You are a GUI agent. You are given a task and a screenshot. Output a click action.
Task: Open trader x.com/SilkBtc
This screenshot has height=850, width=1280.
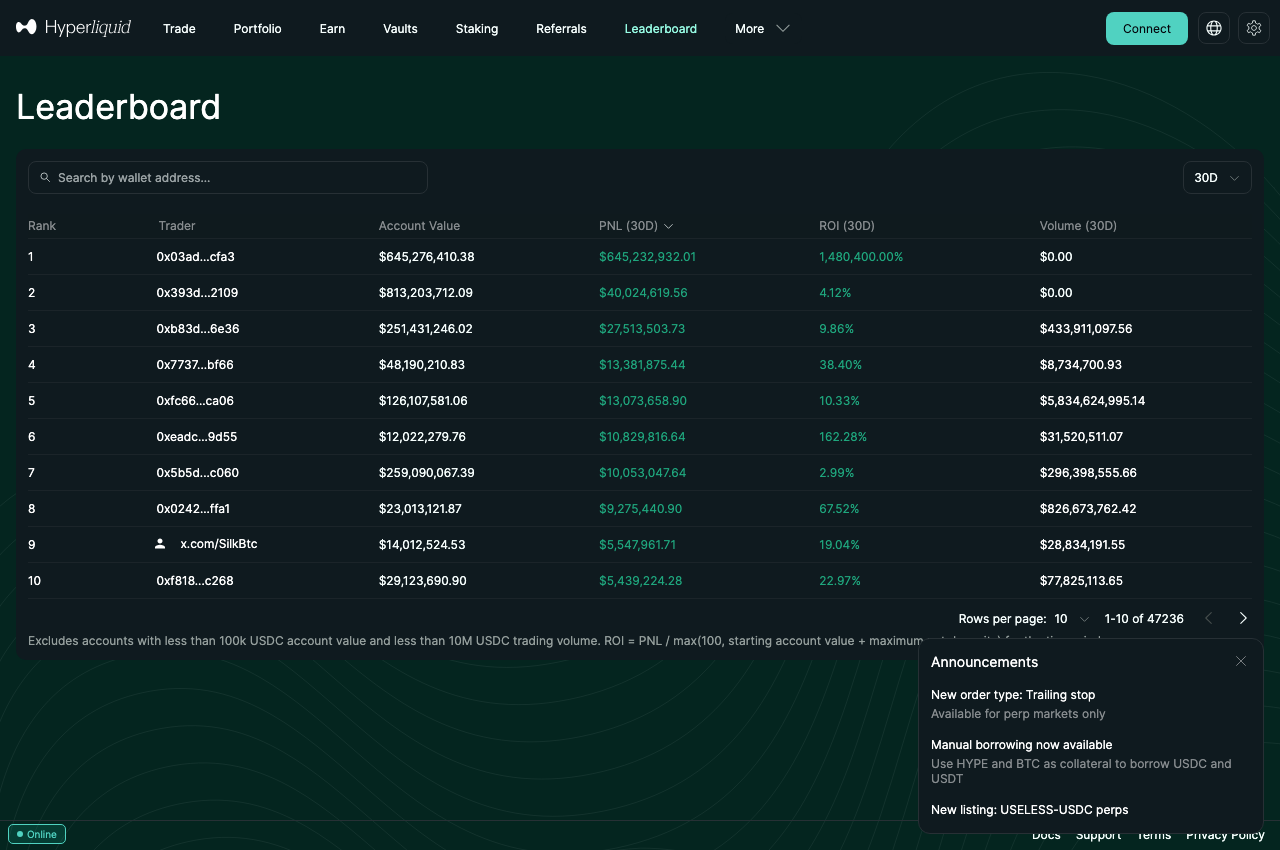point(218,544)
